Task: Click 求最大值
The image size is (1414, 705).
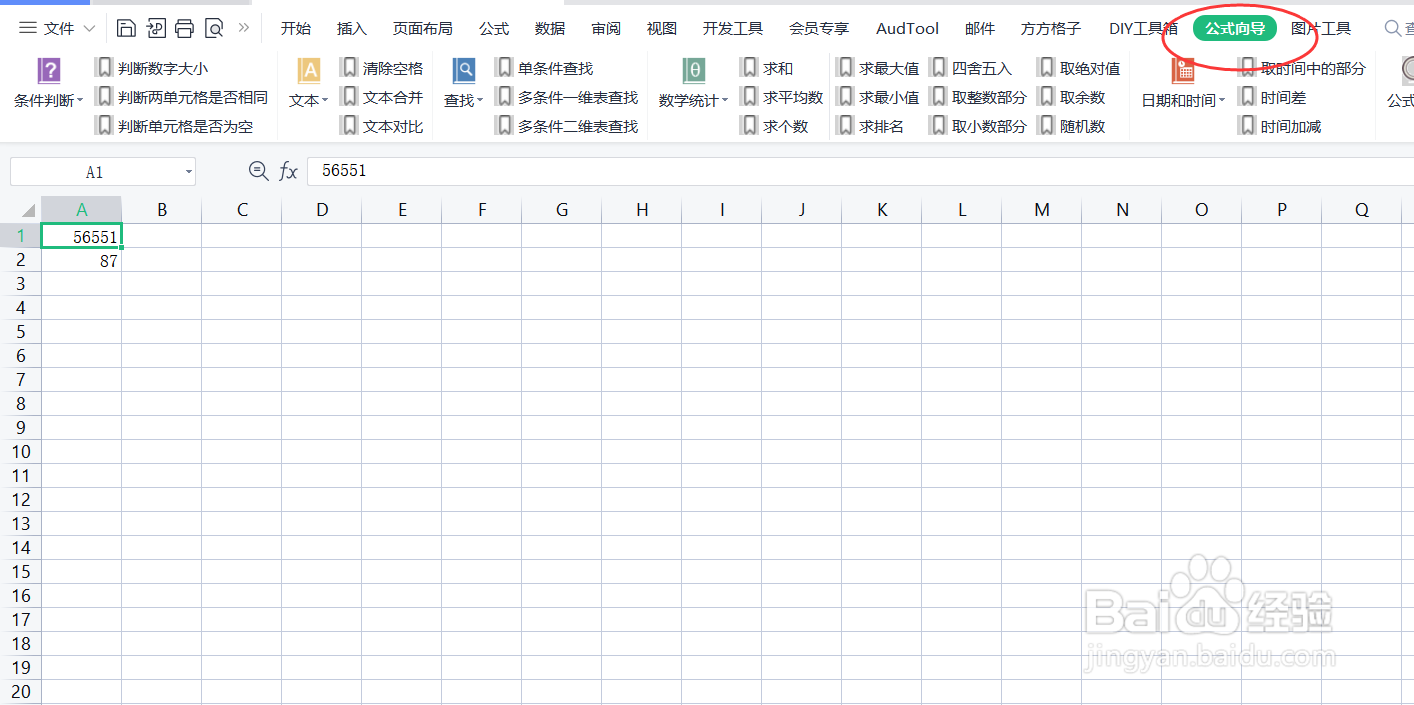Action: click(x=878, y=68)
